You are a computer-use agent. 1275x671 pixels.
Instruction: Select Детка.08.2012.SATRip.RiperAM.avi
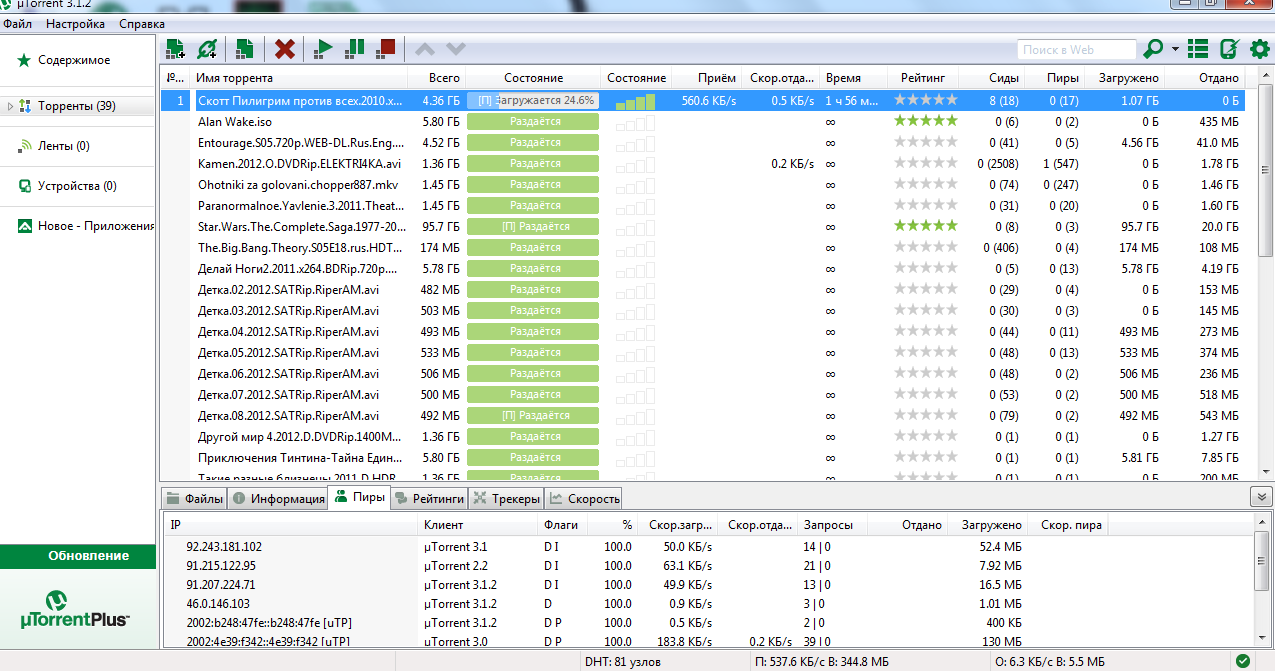pyautogui.click(x=702, y=415)
